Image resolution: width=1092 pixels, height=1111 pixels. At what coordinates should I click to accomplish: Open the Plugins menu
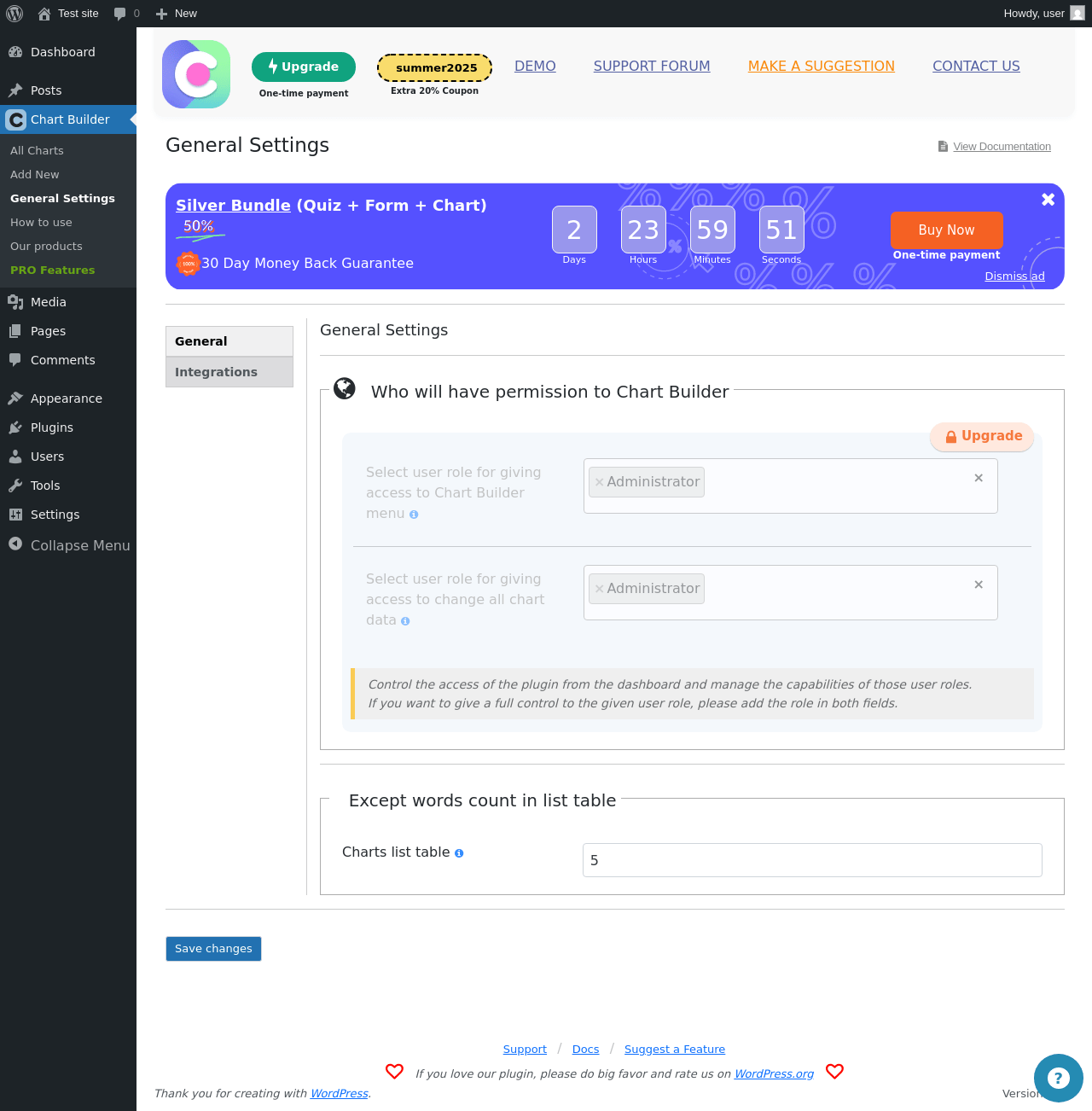point(68,428)
